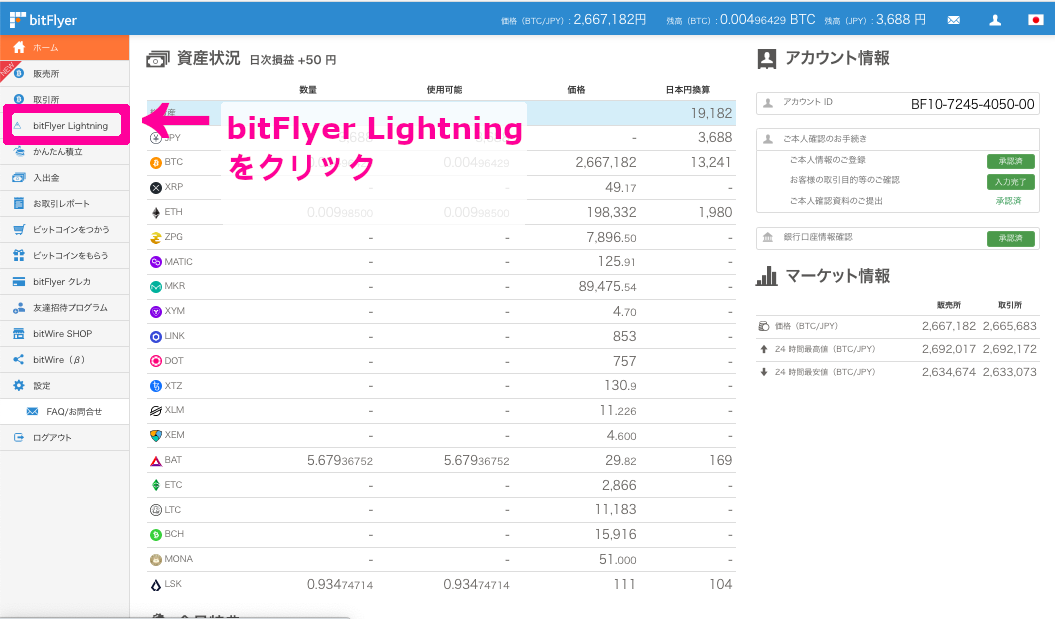Open お取引レポート in the sidebar
This screenshot has height=619, width=1055.
[x=65, y=203]
